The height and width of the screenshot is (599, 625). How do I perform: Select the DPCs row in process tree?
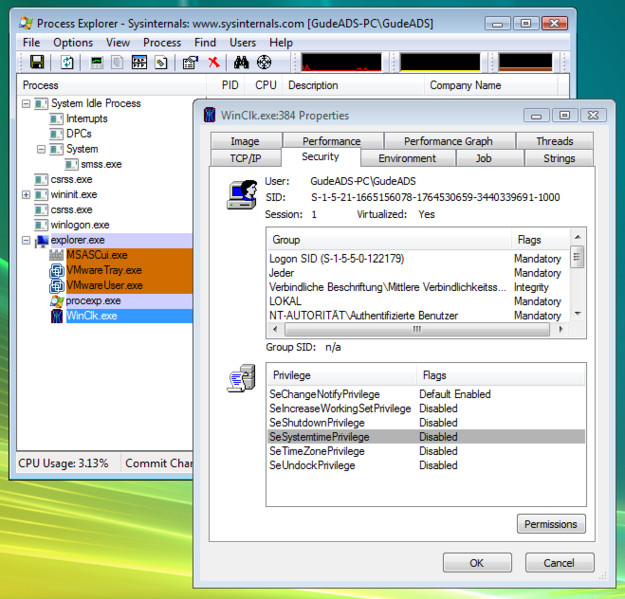[79, 134]
